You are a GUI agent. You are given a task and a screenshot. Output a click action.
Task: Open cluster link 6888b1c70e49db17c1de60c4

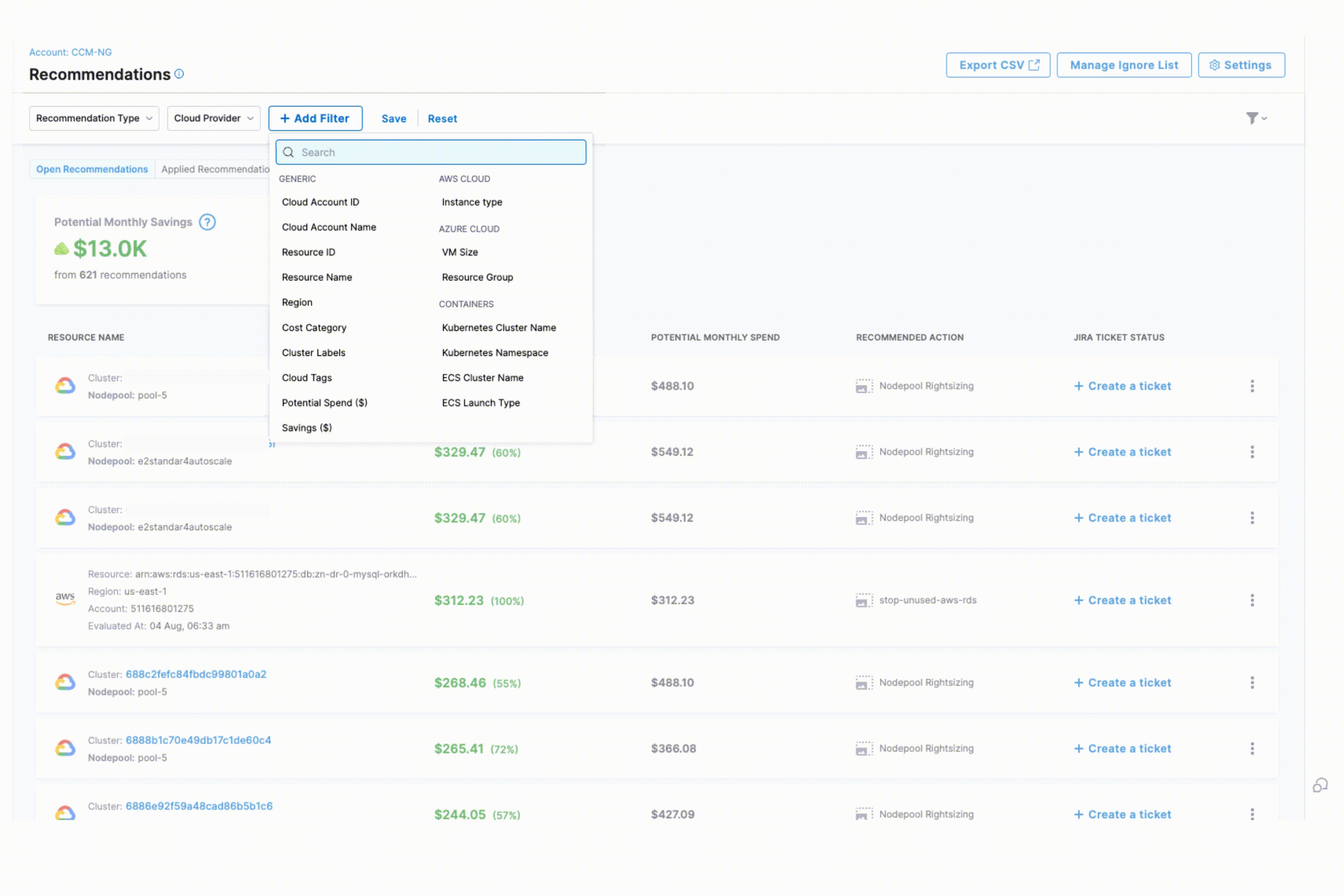coord(198,740)
